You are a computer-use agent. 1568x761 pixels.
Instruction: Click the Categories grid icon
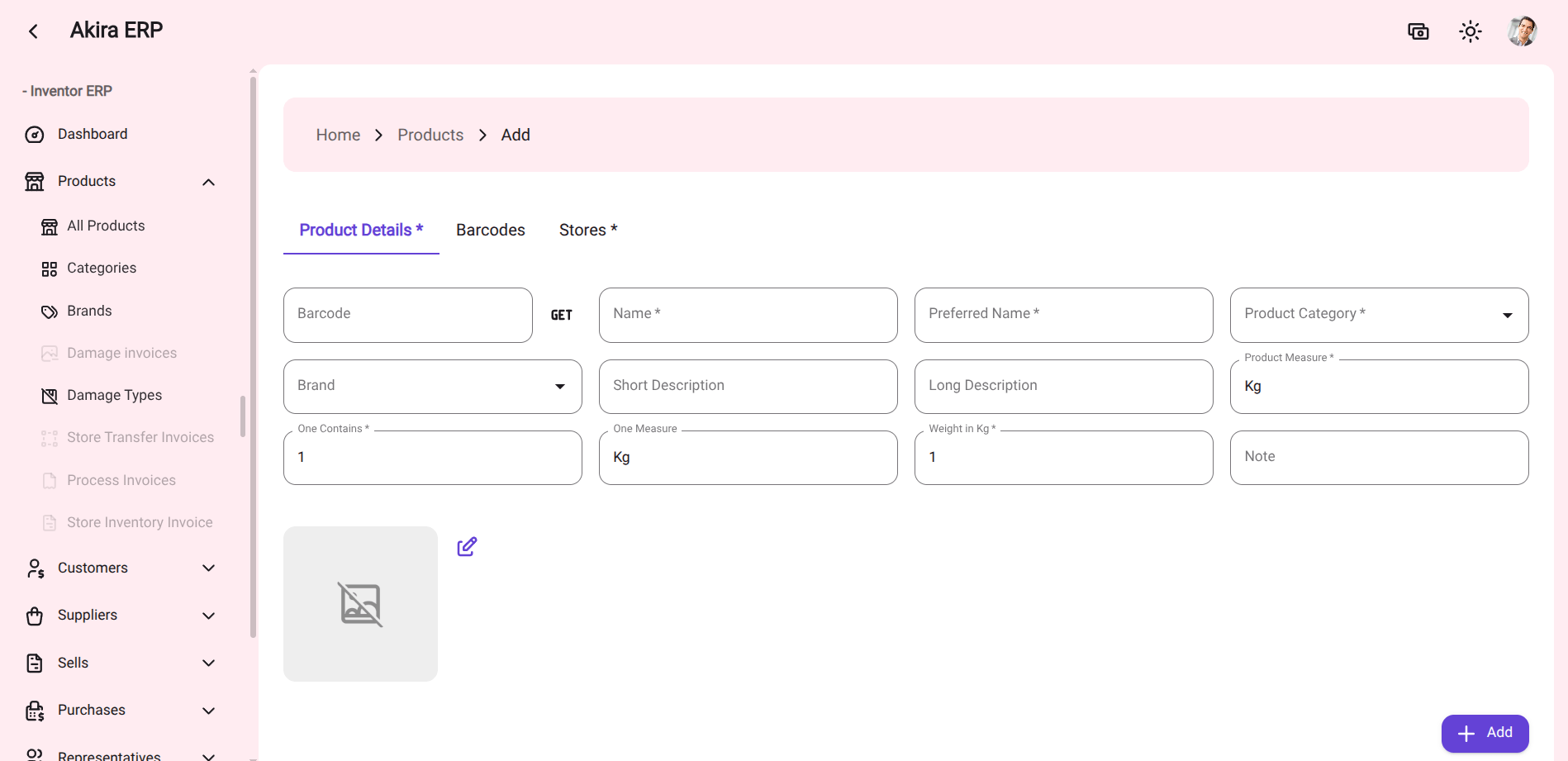[x=50, y=269]
